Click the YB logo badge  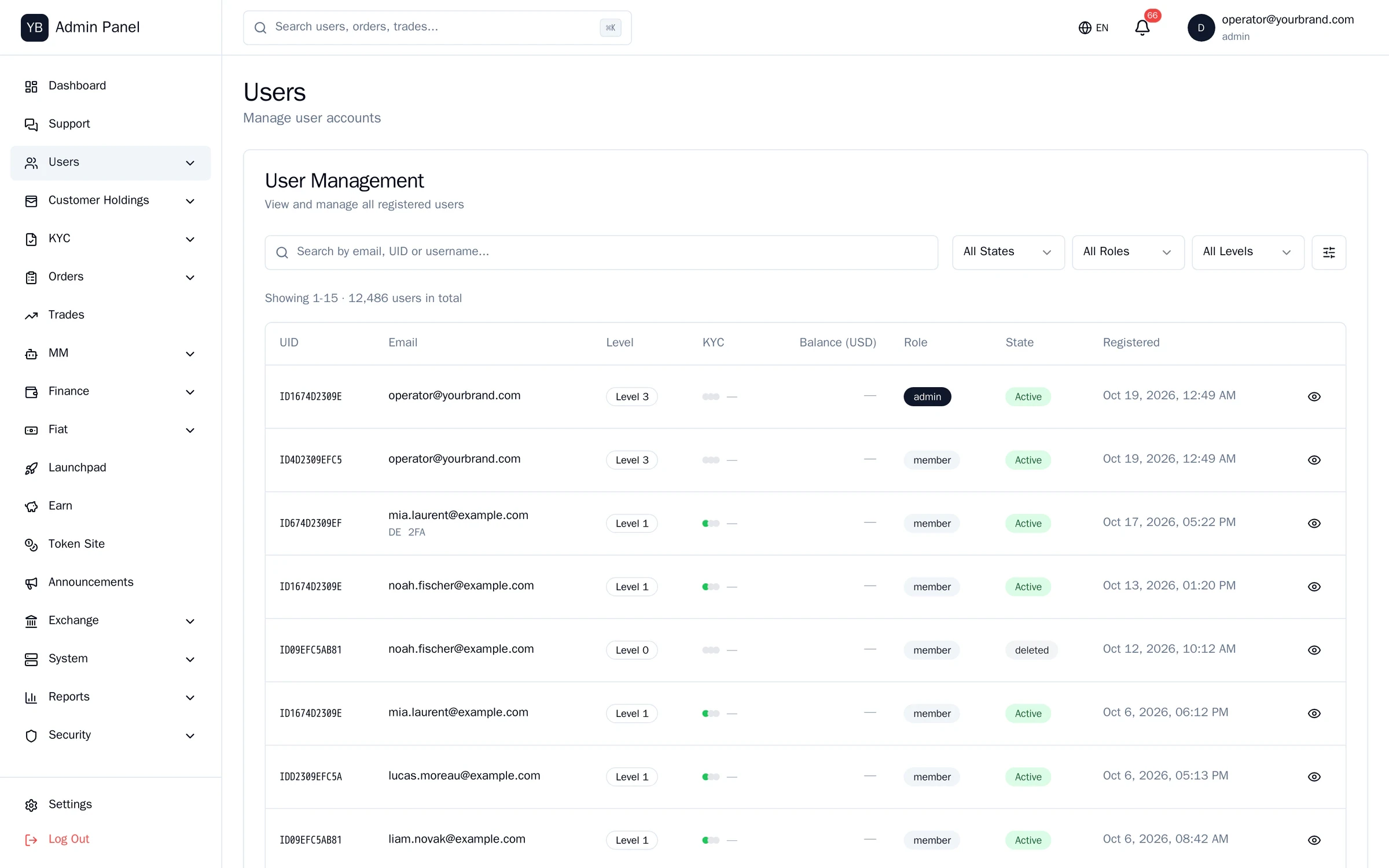(x=35, y=28)
